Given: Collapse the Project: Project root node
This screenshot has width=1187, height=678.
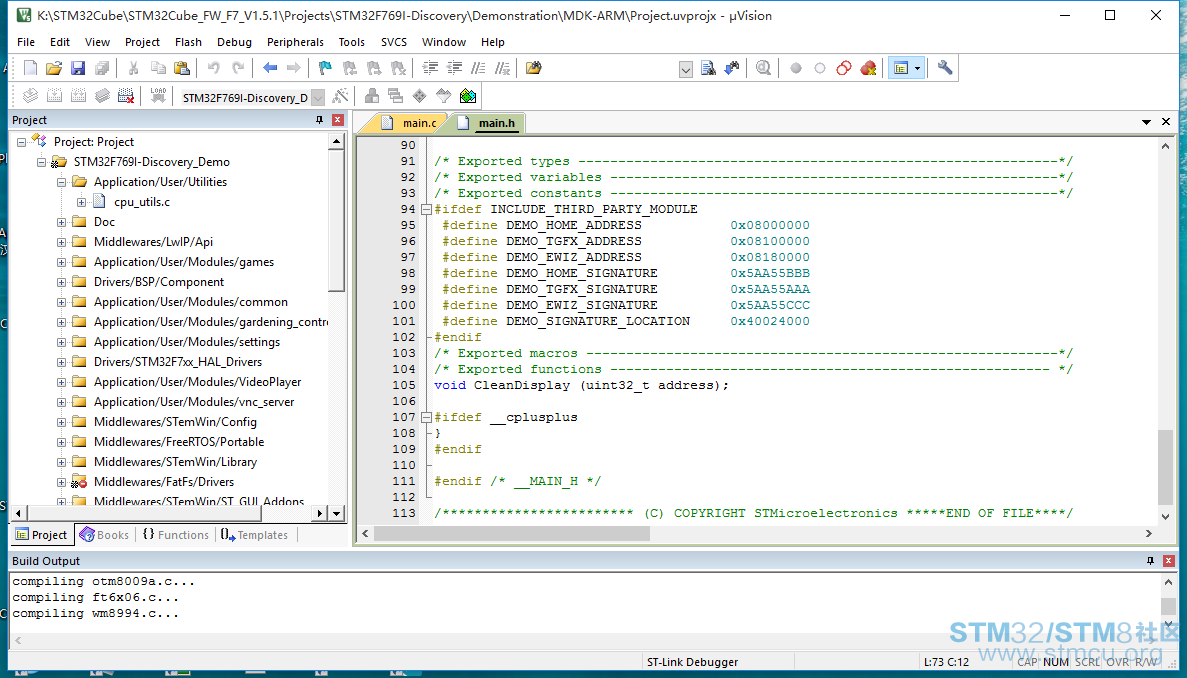Looking at the screenshot, I should coord(22,142).
